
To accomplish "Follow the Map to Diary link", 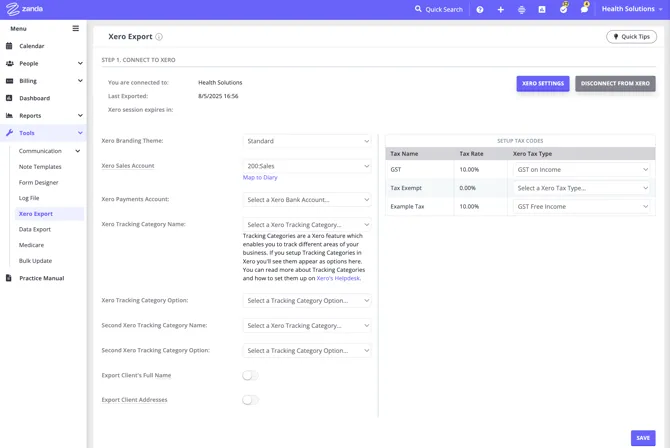I will (260, 177).
